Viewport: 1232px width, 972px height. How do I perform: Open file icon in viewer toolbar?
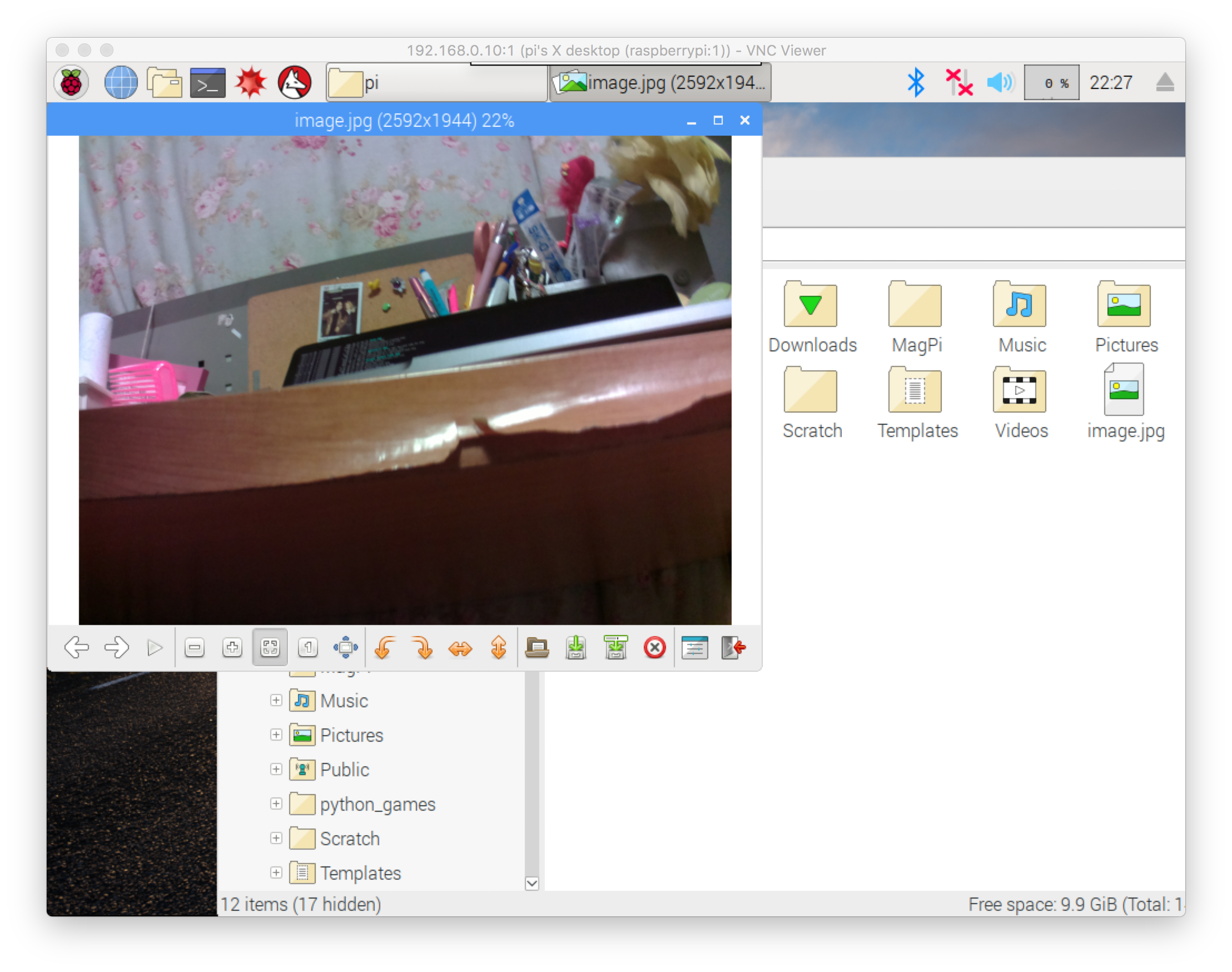[536, 648]
